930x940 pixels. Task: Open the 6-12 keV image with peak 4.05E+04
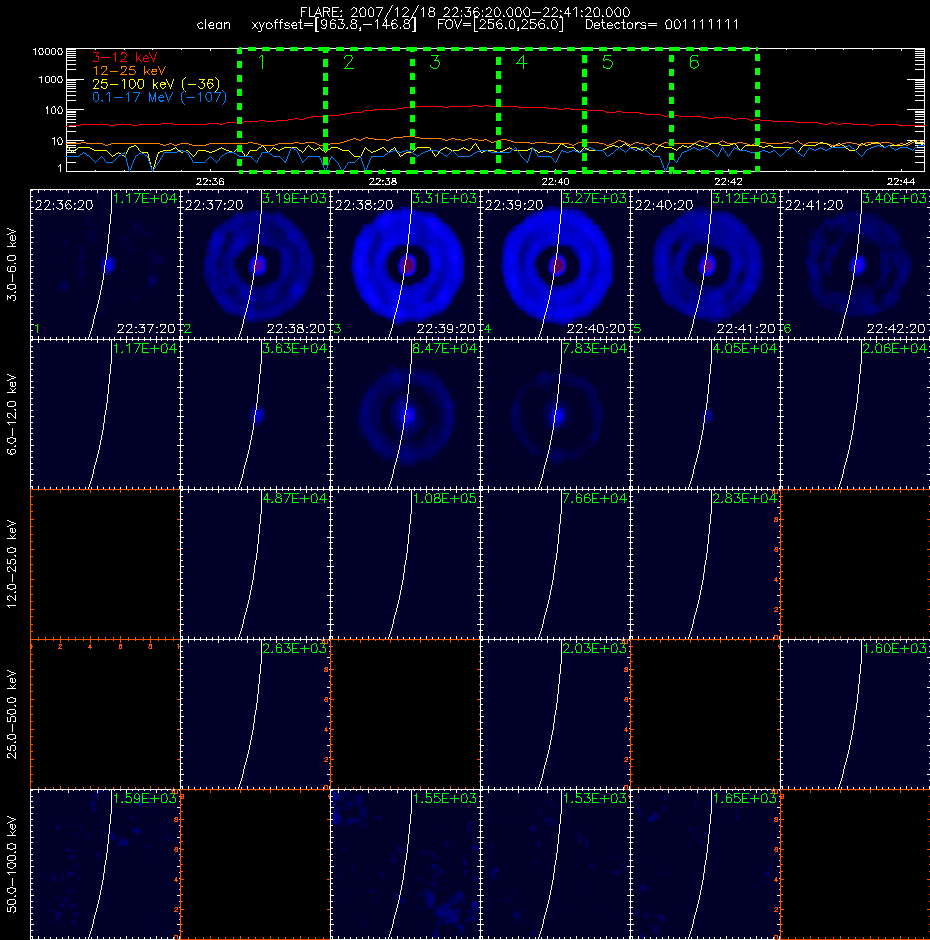pos(705,414)
